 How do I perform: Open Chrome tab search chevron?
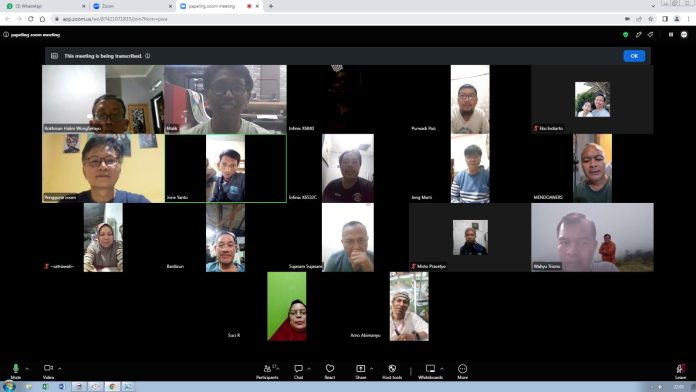click(652, 6)
